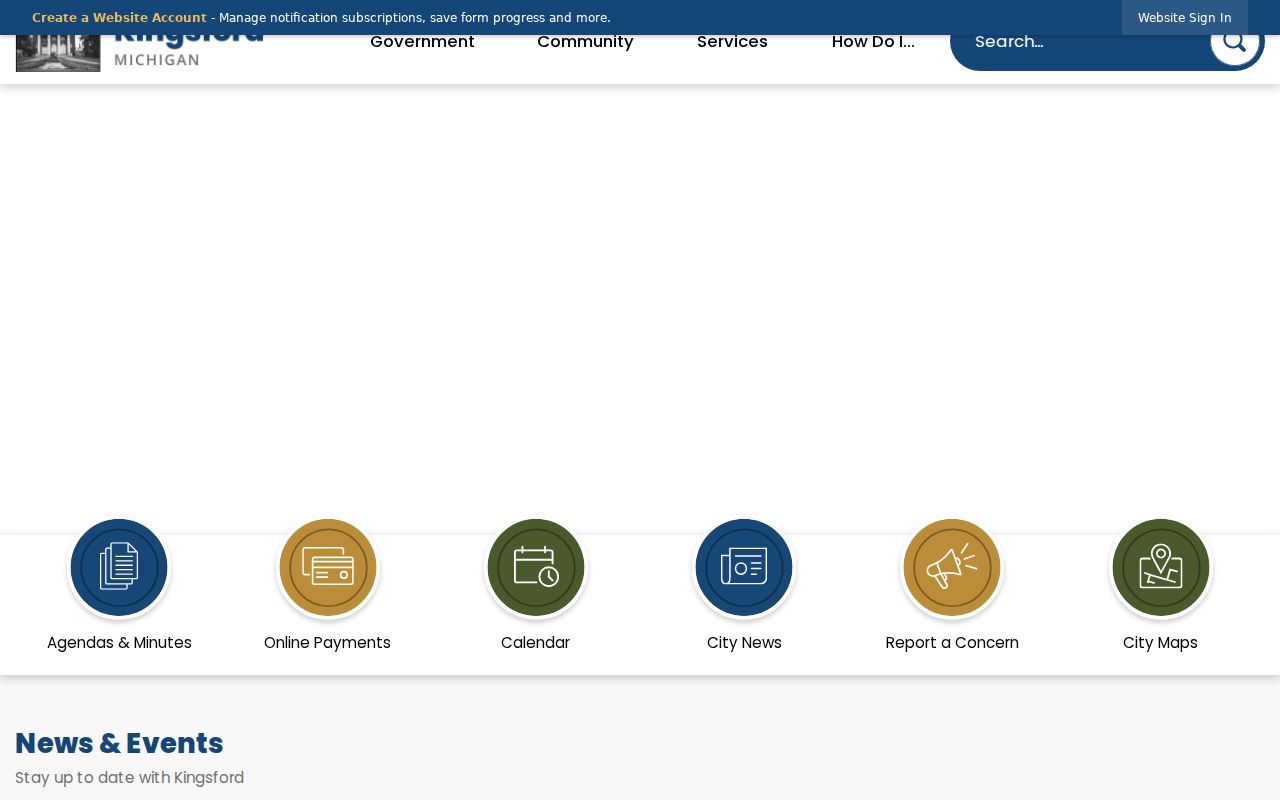Open the Government menu
The width and height of the screenshot is (1280, 800).
(x=422, y=42)
